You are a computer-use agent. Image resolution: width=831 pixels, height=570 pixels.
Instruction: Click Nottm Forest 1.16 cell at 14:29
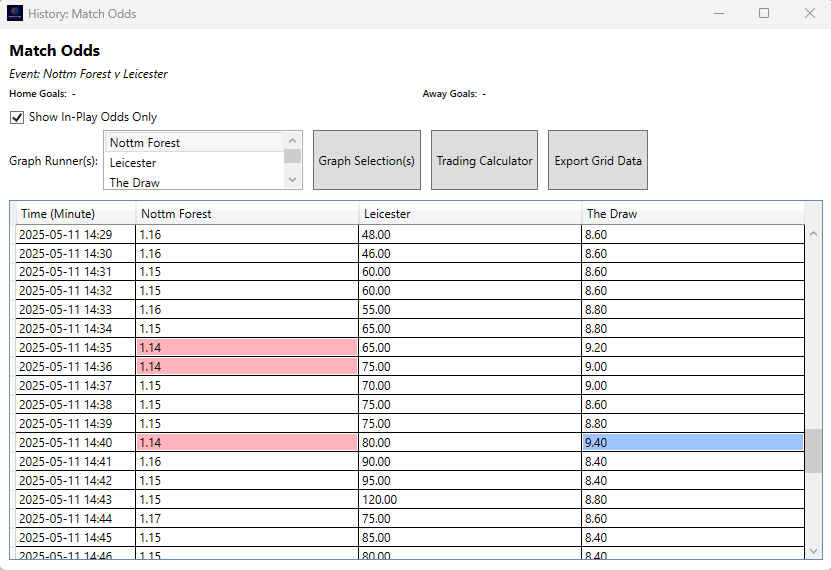(247, 234)
